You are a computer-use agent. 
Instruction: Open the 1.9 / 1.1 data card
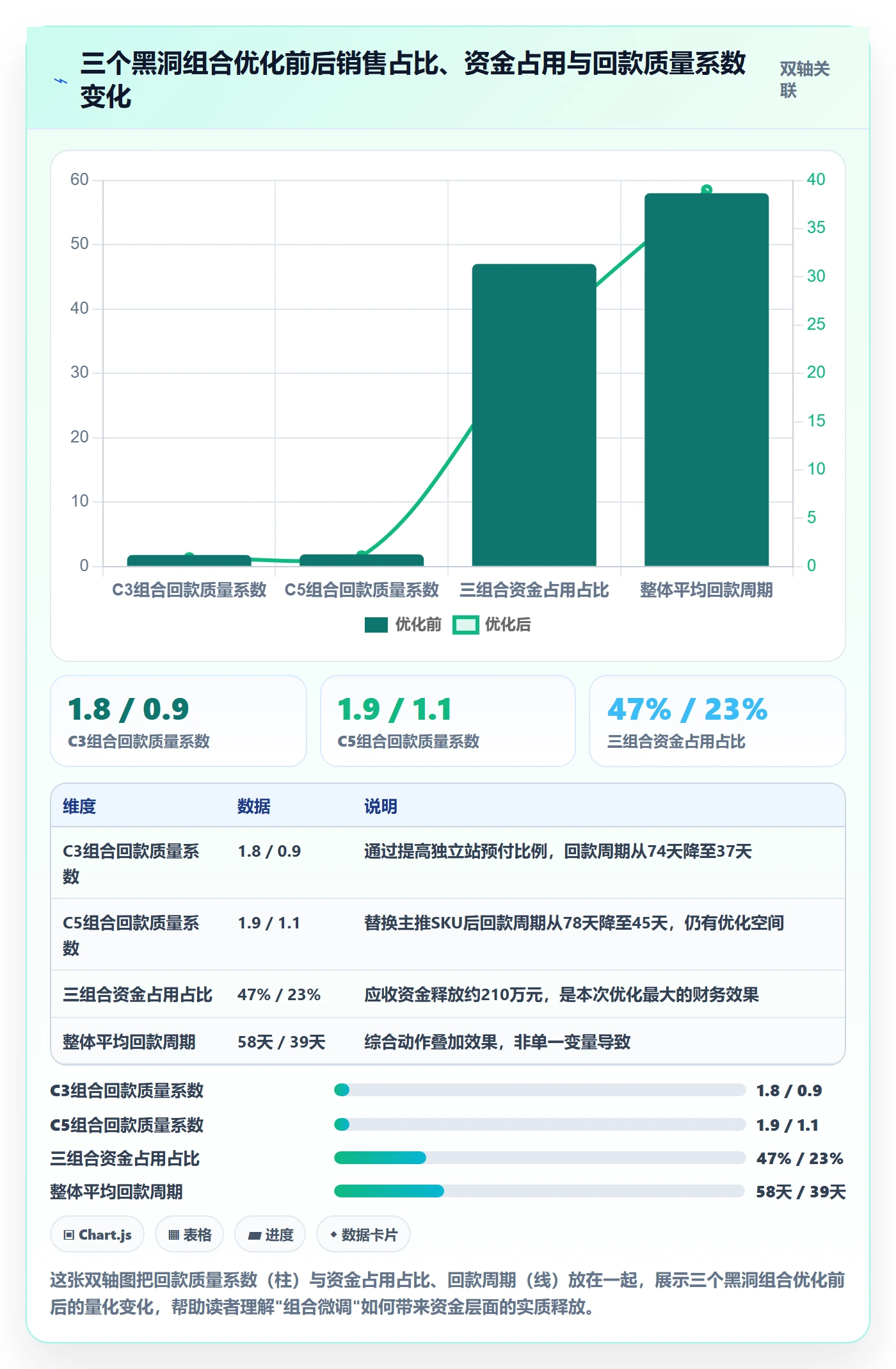[x=448, y=721]
